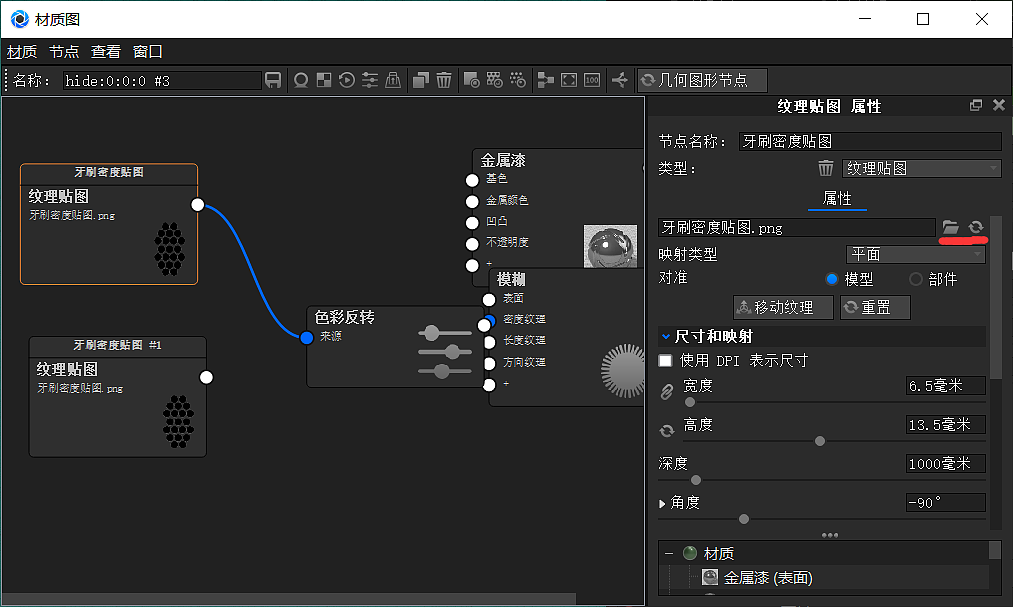1013x607 pixels.
Task: Click the 高度 slider handle
Action: pyautogui.click(x=820, y=441)
